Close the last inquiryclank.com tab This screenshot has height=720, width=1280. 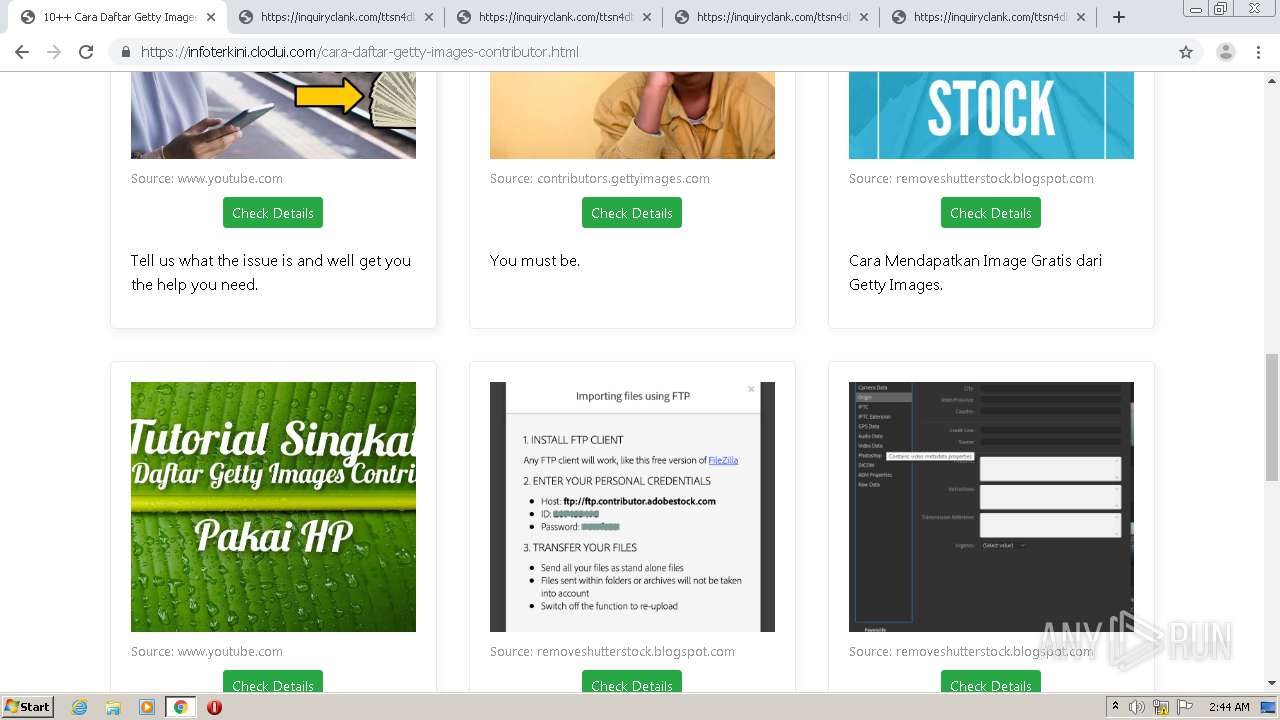coord(1081,17)
